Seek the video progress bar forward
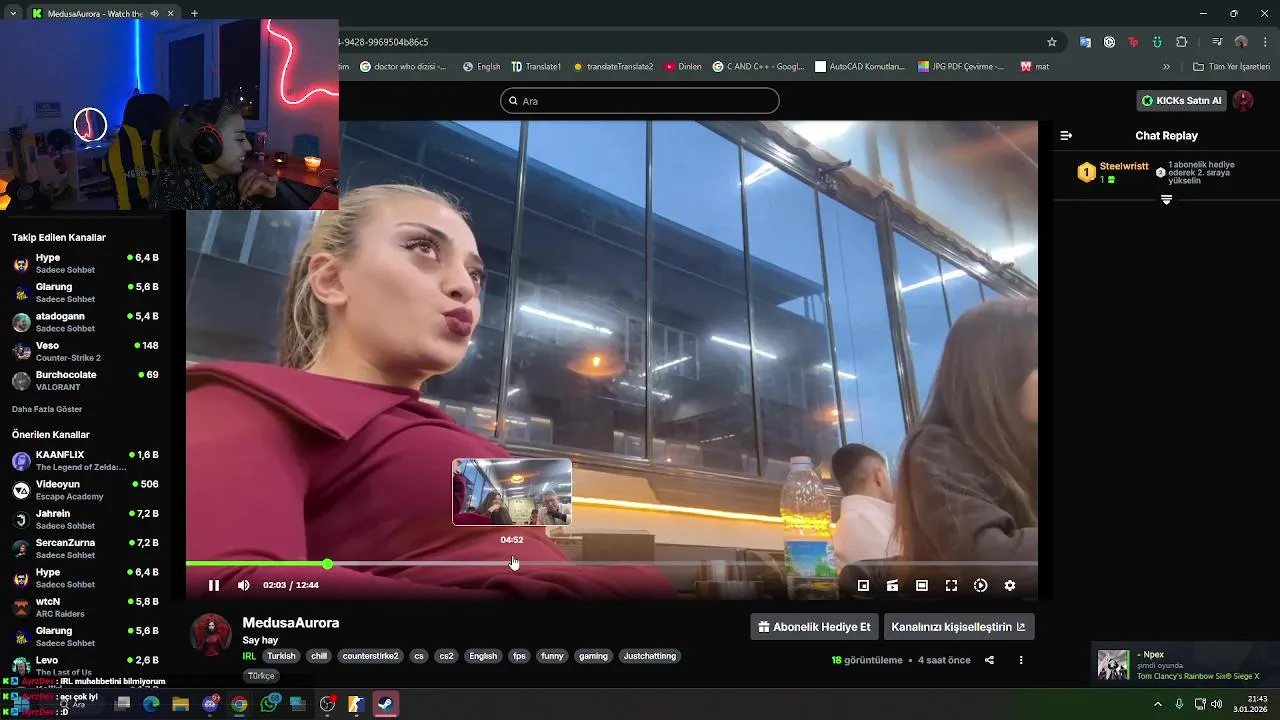This screenshot has height=720, width=1280. (612, 564)
